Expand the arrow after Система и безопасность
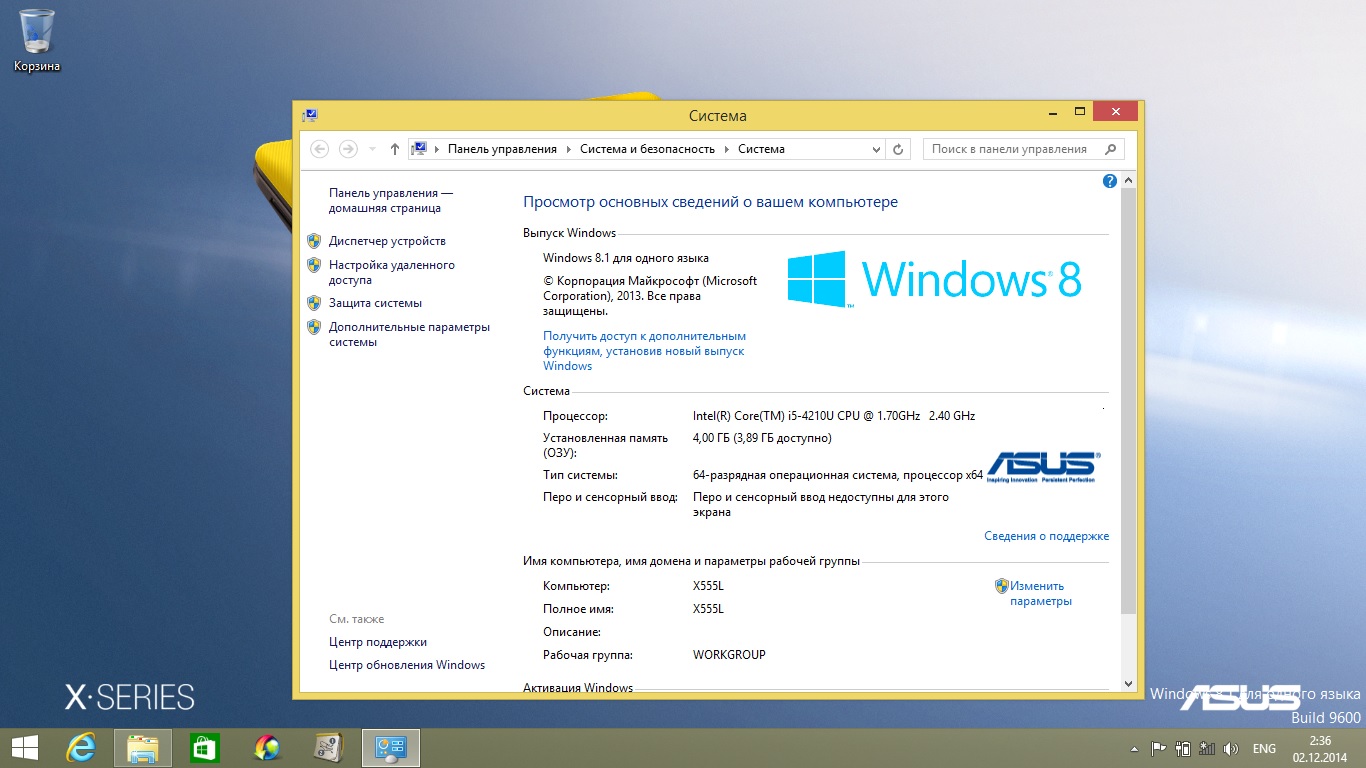The width and height of the screenshot is (1366, 768). (727, 149)
